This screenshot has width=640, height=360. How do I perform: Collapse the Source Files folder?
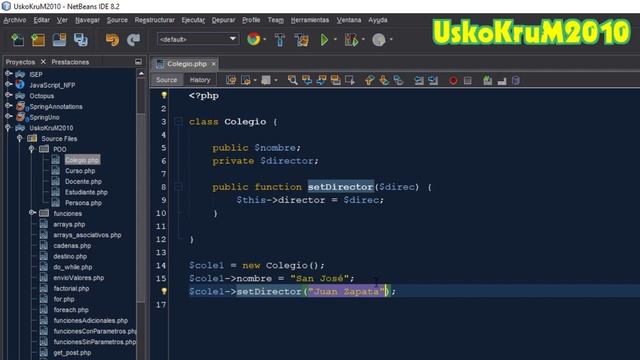click(19, 138)
